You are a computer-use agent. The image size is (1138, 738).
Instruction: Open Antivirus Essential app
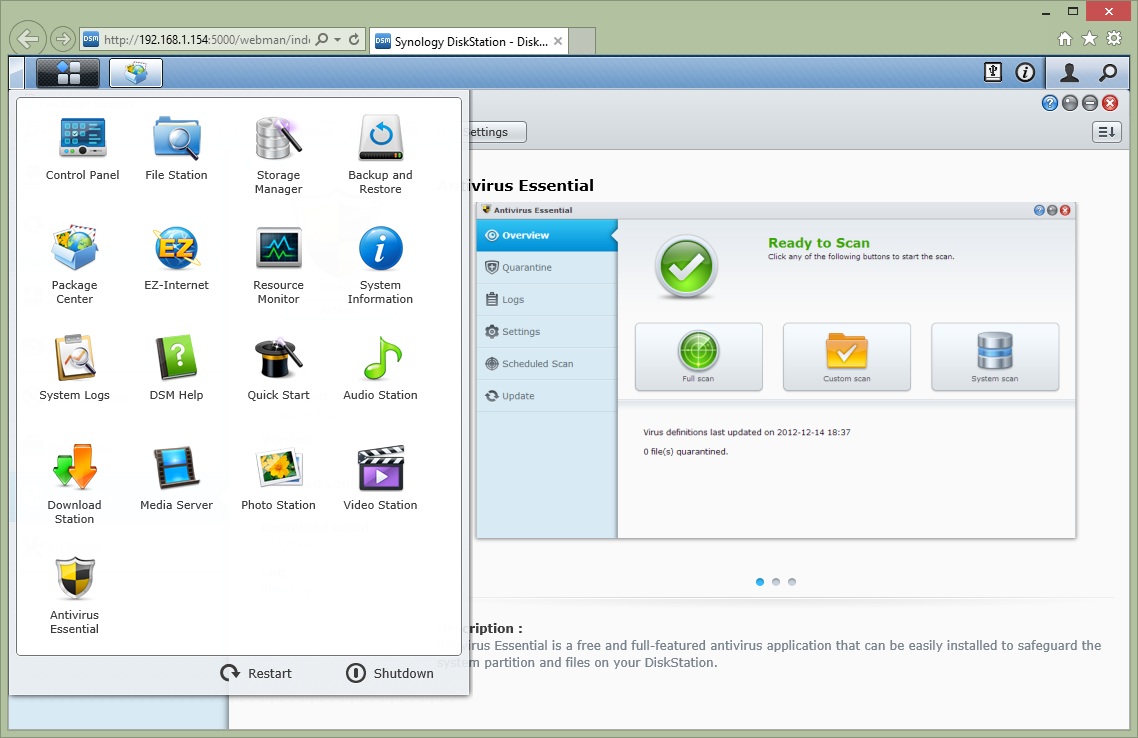(x=75, y=596)
